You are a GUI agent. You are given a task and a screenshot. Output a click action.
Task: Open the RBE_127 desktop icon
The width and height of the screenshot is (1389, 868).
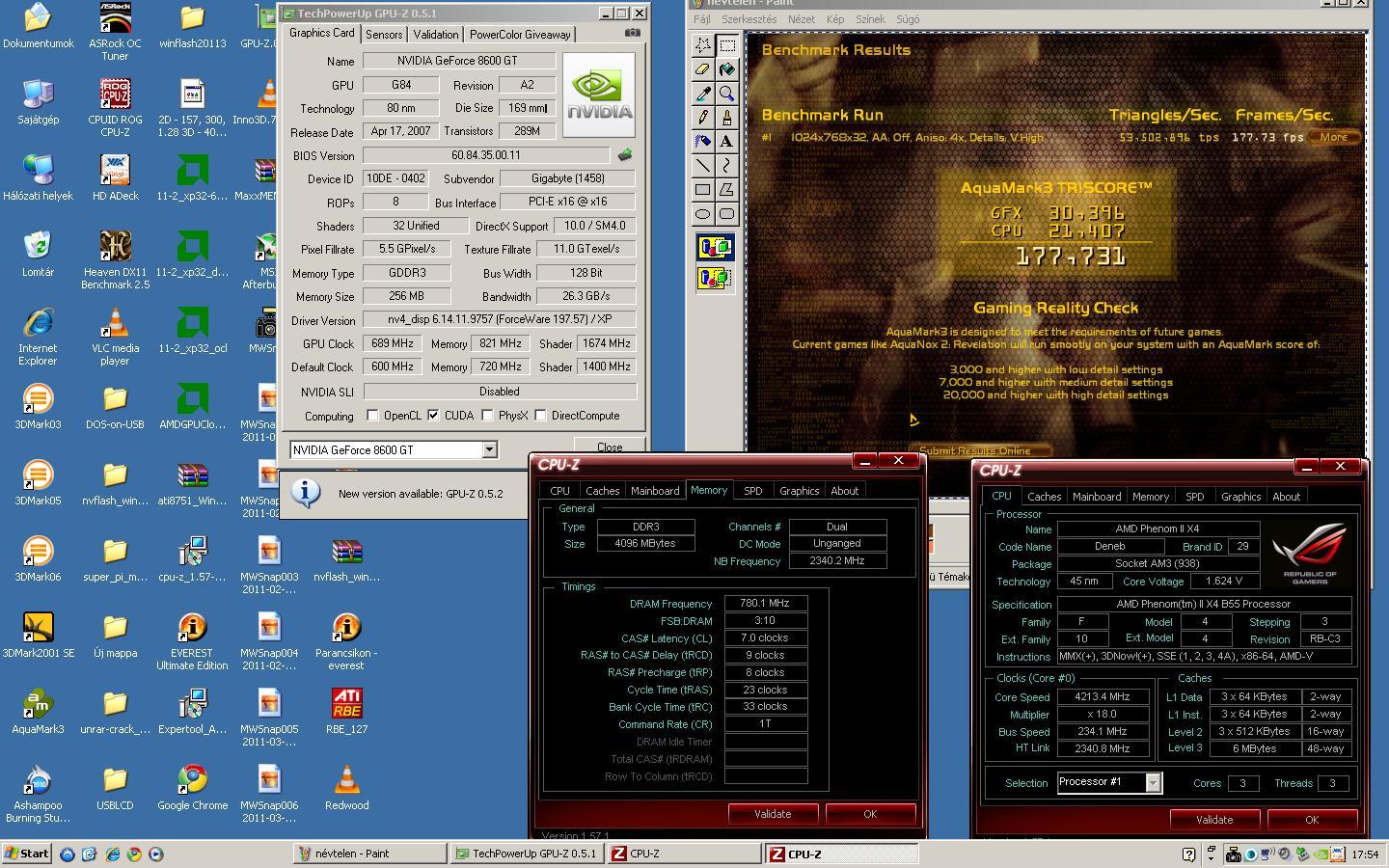click(x=346, y=711)
